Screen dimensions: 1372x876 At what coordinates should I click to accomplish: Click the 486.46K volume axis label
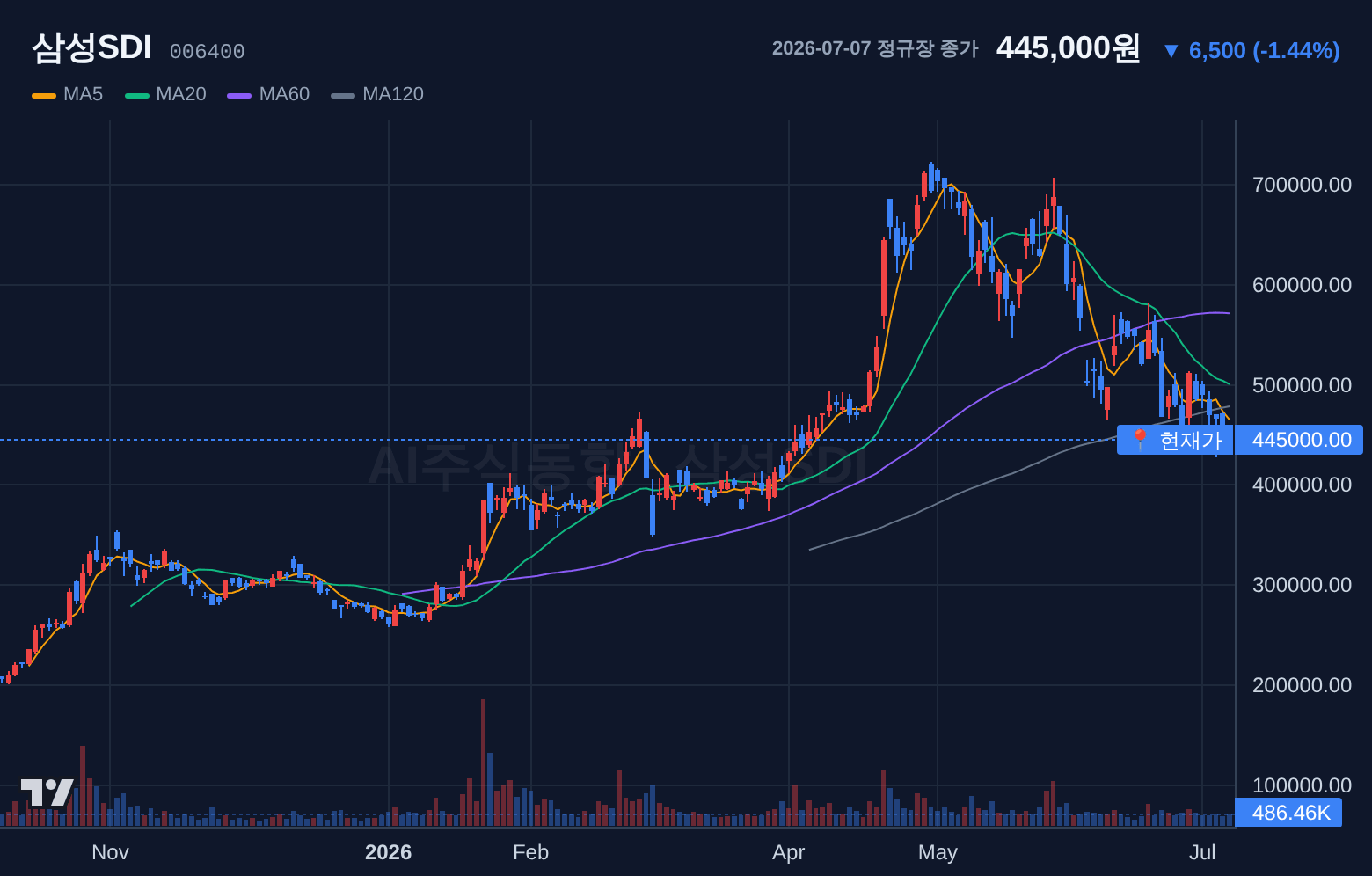point(1288,813)
